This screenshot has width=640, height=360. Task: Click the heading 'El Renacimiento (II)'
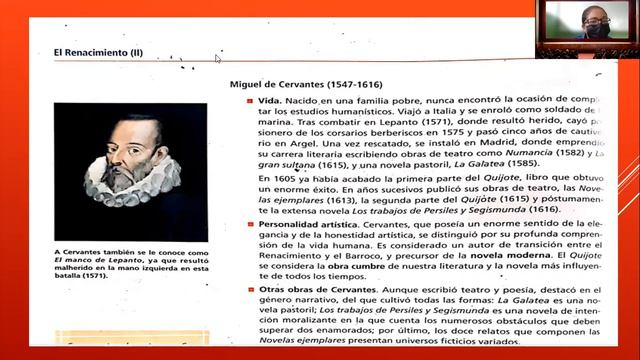tap(98, 53)
